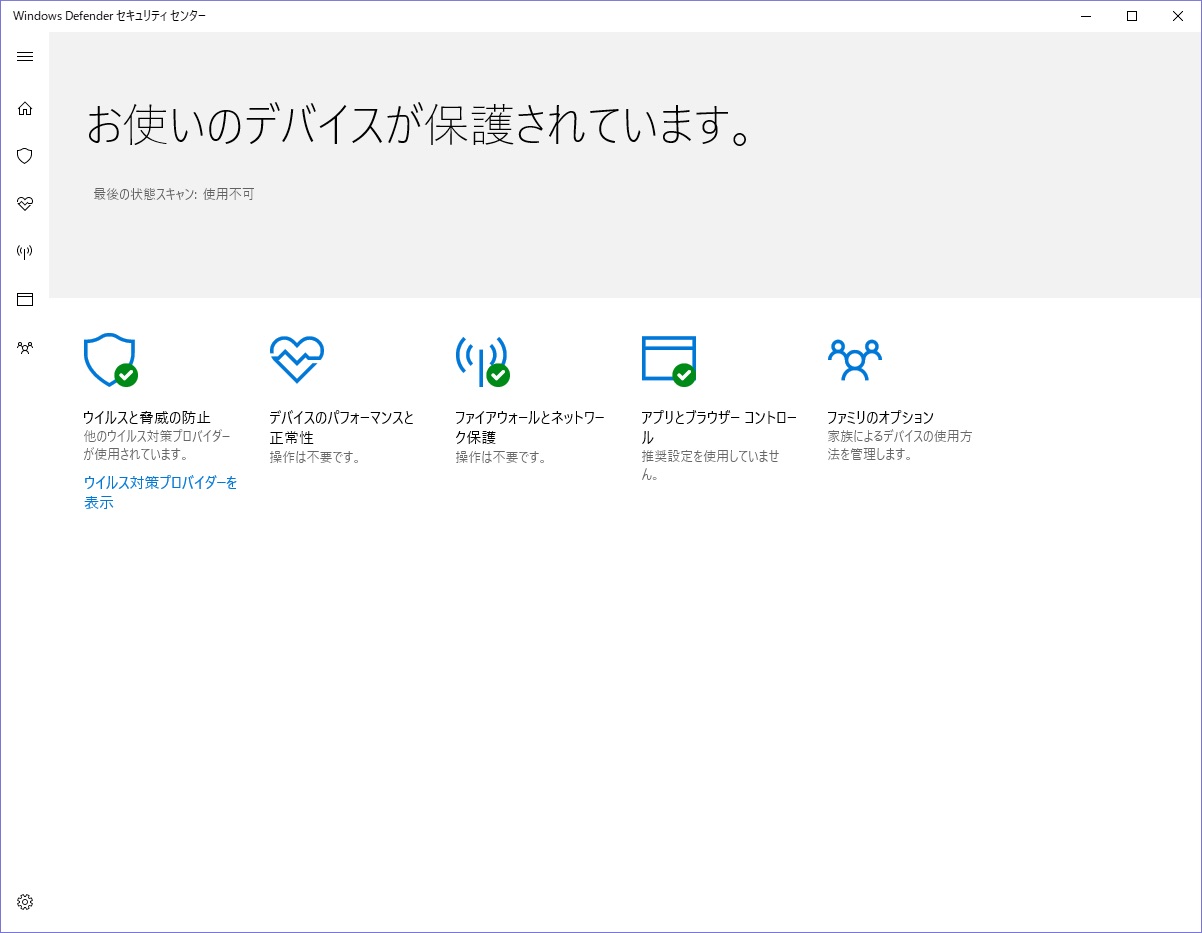Go to Home in the sidebar
The width and height of the screenshot is (1202, 933).
(x=25, y=108)
